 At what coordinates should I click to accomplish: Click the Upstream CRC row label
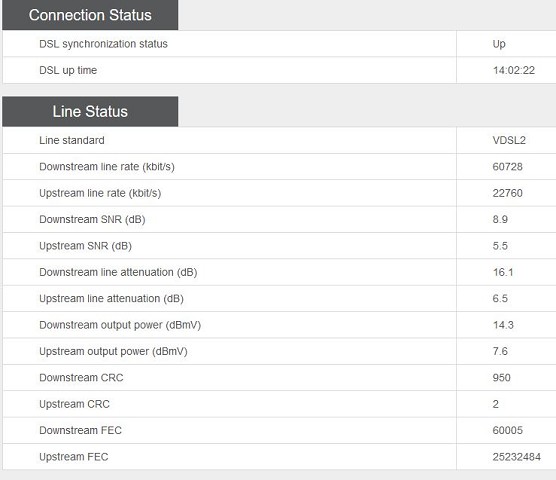pos(74,404)
